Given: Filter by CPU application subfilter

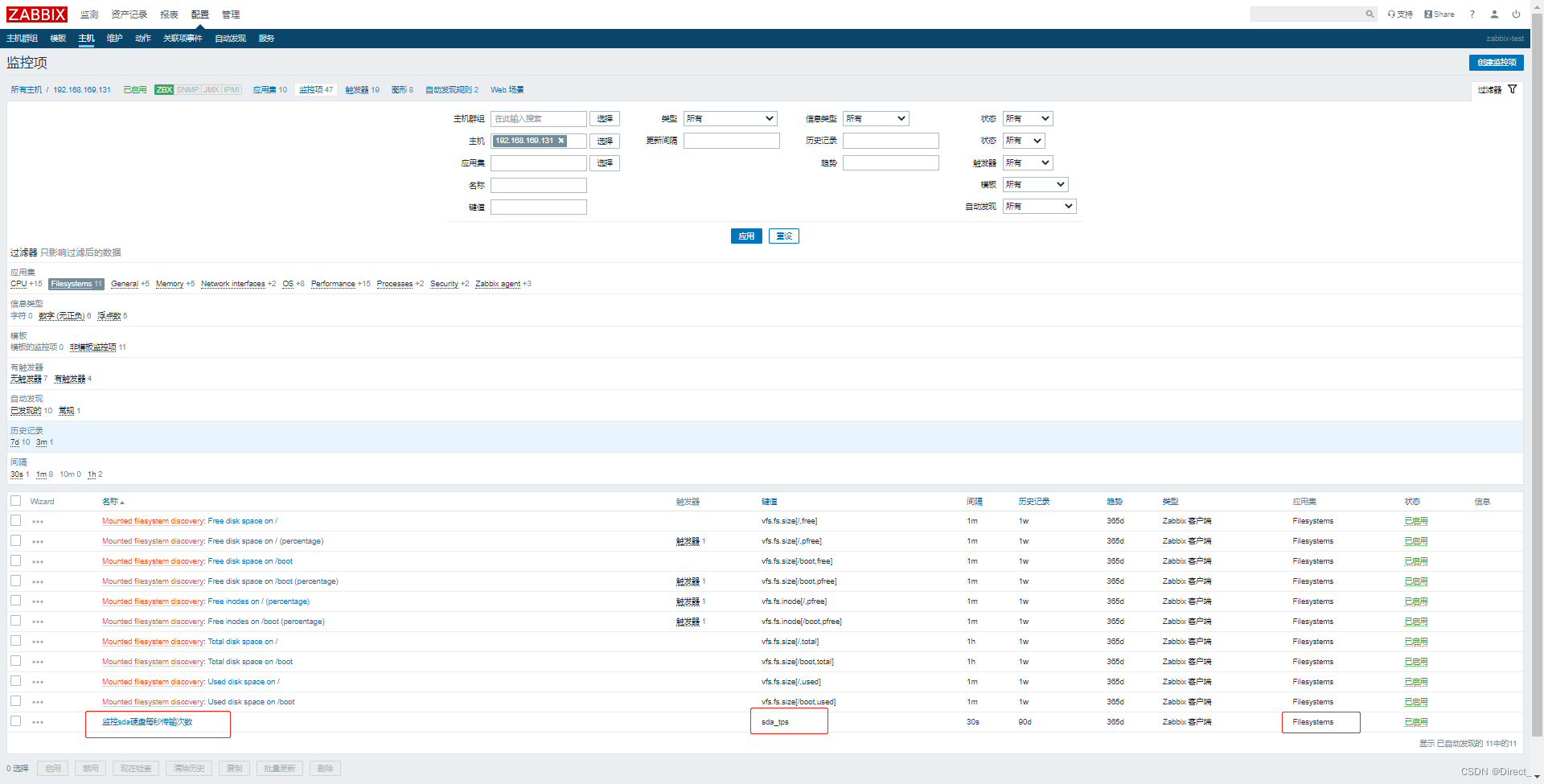Looking at the screenshot, I should pyautogui.click(x=18, y=284).
